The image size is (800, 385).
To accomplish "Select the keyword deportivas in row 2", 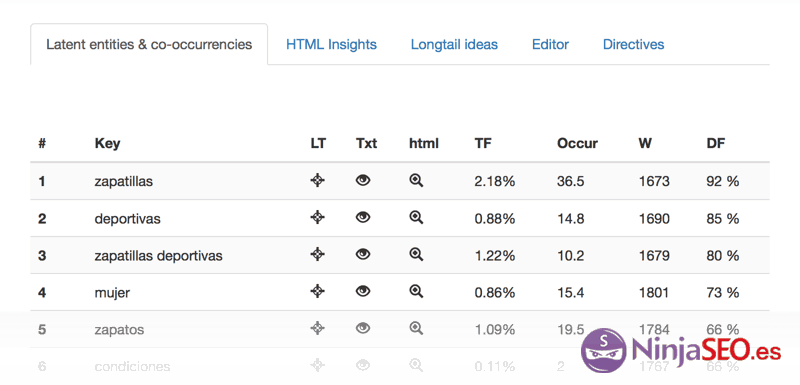I will (128, 219).
